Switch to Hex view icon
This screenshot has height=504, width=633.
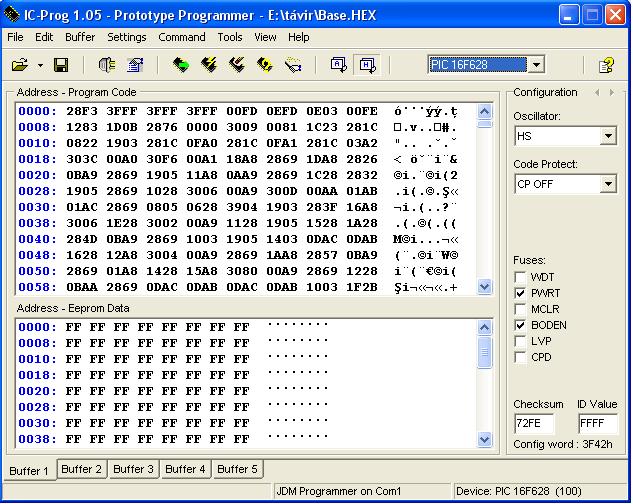pos(367,65)
